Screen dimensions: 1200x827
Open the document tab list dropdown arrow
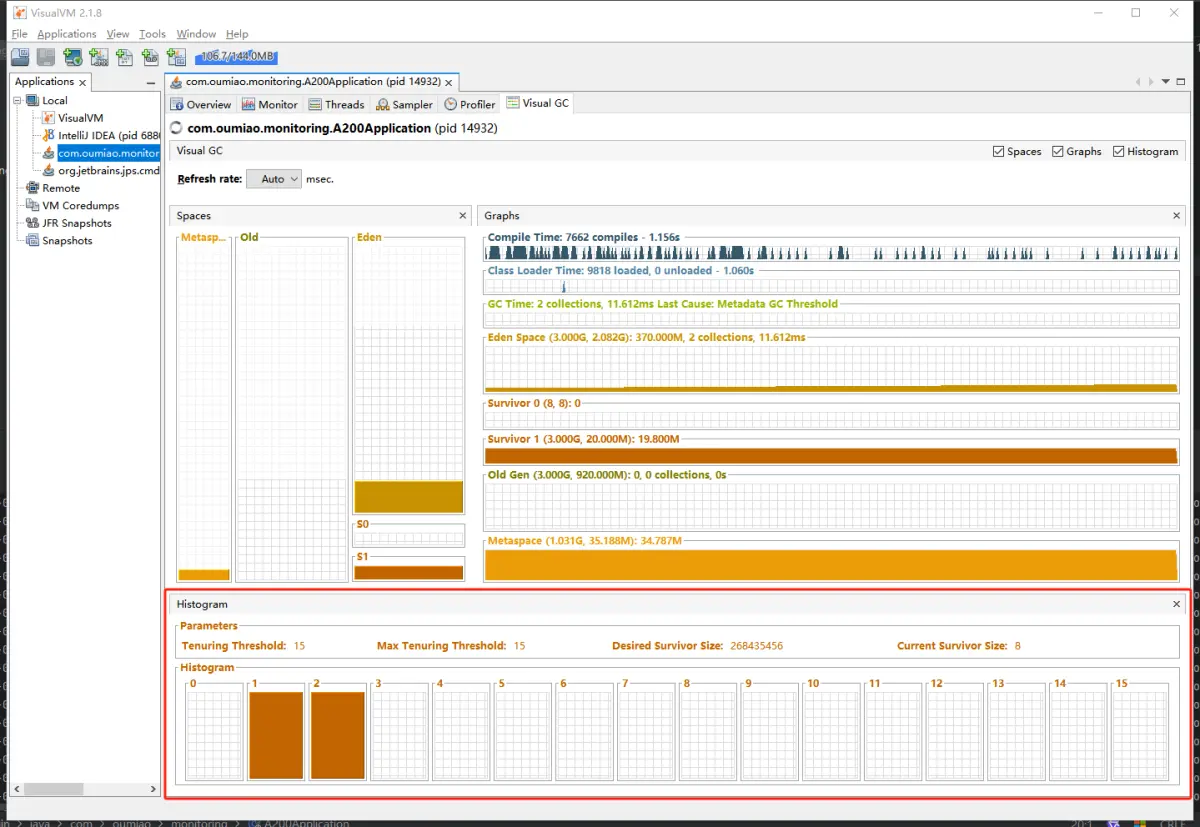coord(1166,82)
